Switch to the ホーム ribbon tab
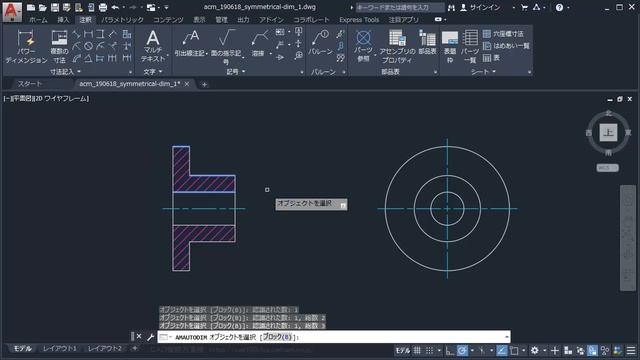The width and height of the screenshot is (640, 360). tap(38, 20)
